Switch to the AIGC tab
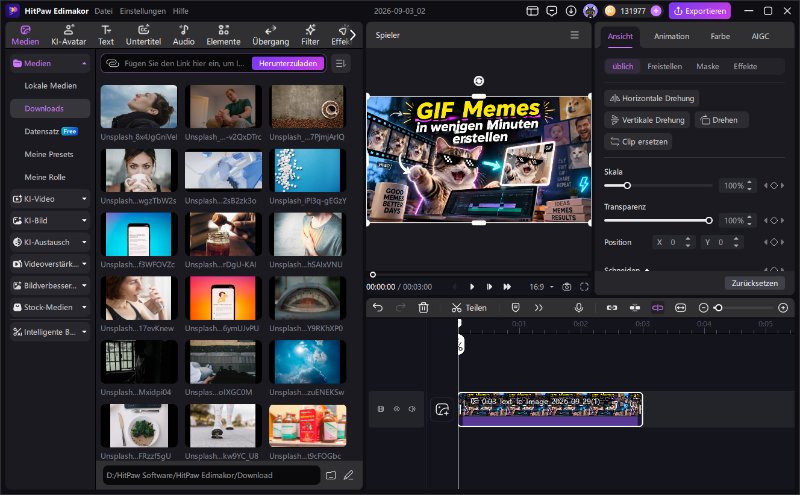The width and height of the screenshot is (800, 495). (760, 36)
